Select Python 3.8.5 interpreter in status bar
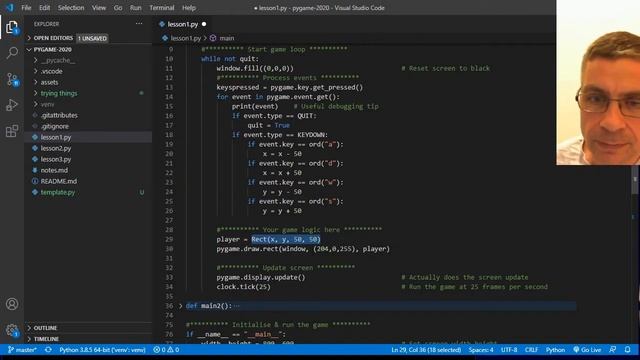The height and width of the screenshot is (360, 640). point(102,350)
